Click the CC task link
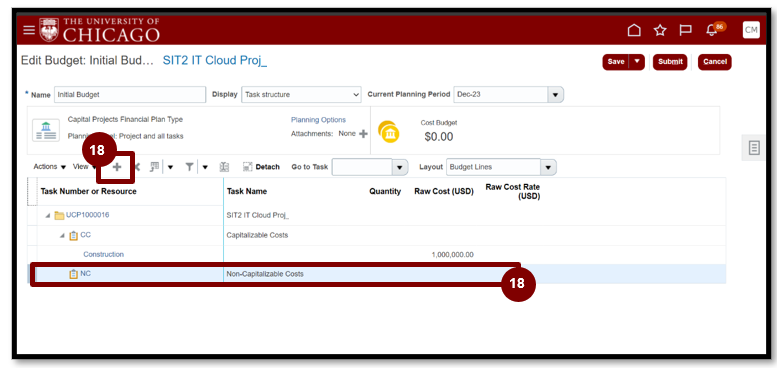777x368 pixels. click(x=85, y=235)
